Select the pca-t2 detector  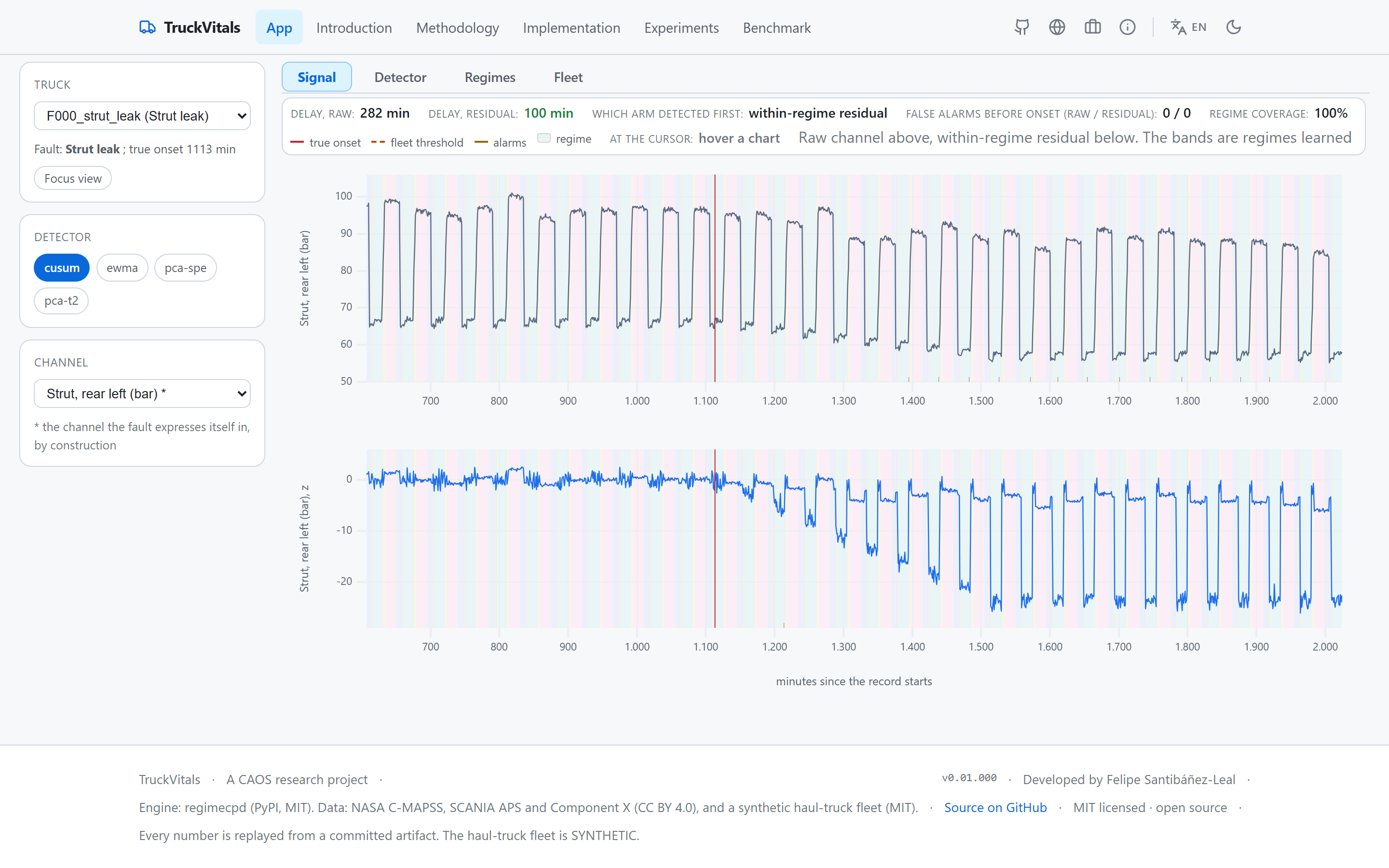click(61, 300)
